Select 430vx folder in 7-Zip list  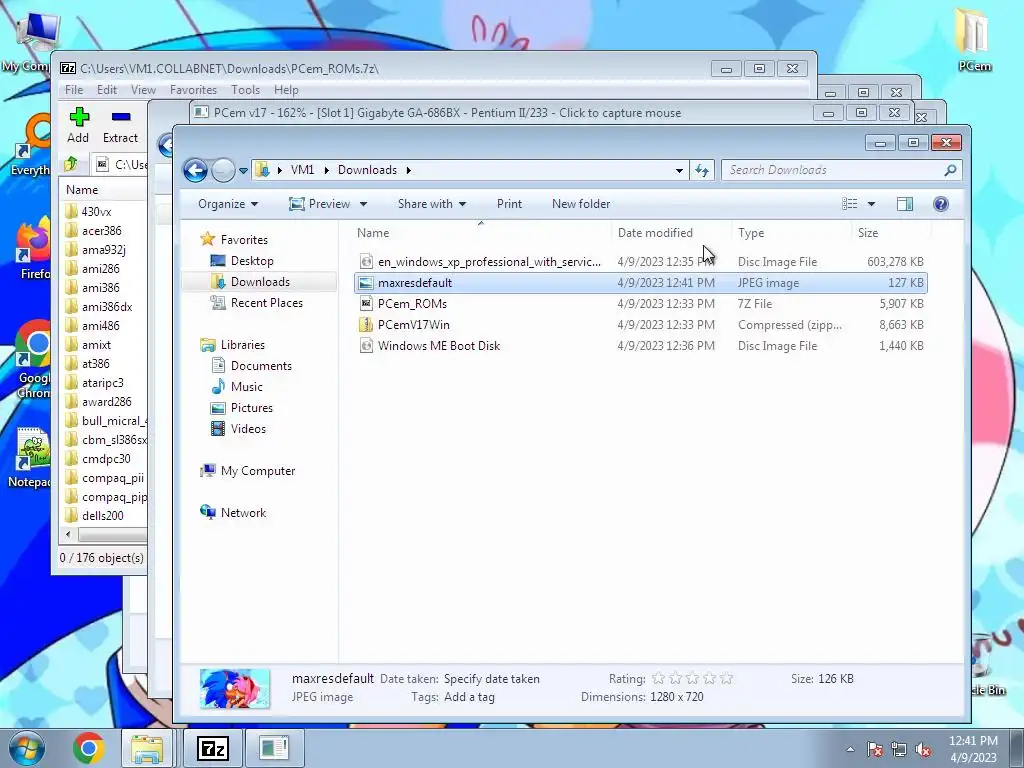tap(96, 212)
